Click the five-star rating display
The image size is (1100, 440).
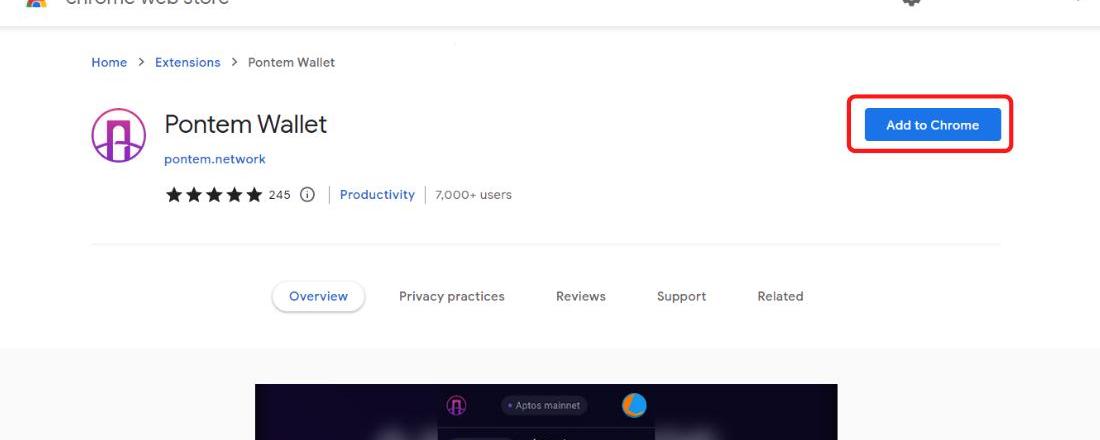pos(214,194)
